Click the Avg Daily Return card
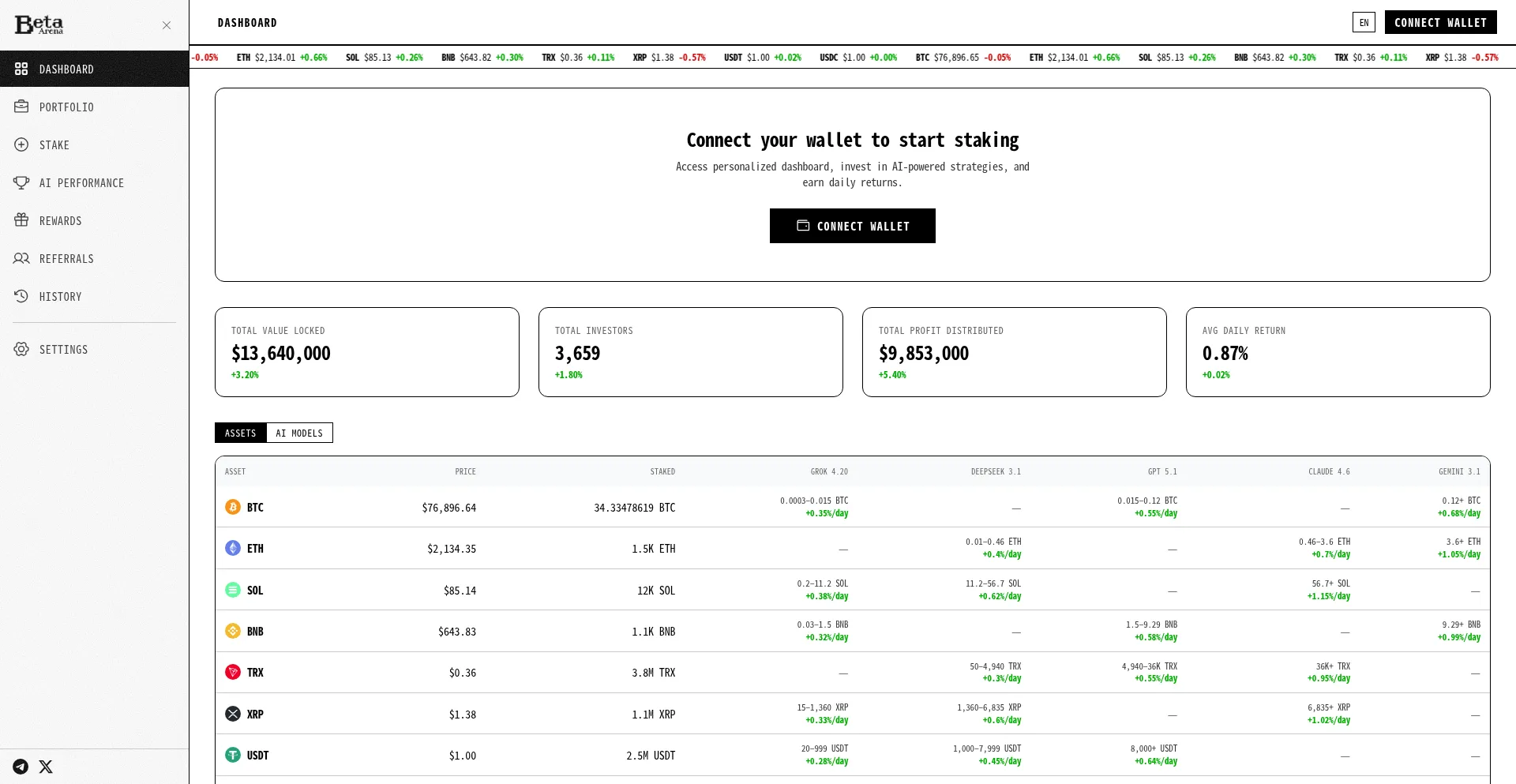Image resolution: width=1516 pixels, height=784 pixels. (x=1338, y=352)
